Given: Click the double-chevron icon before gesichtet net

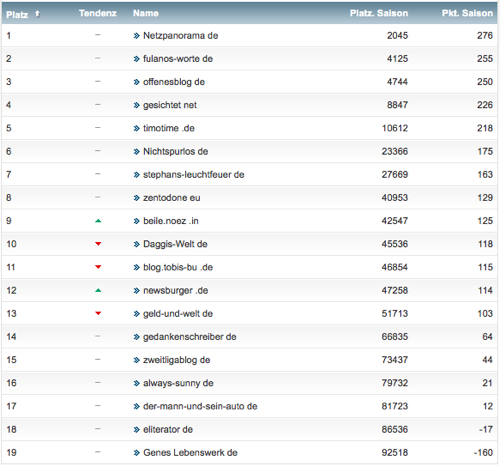Looking at the screenshot, I should 136,105.
